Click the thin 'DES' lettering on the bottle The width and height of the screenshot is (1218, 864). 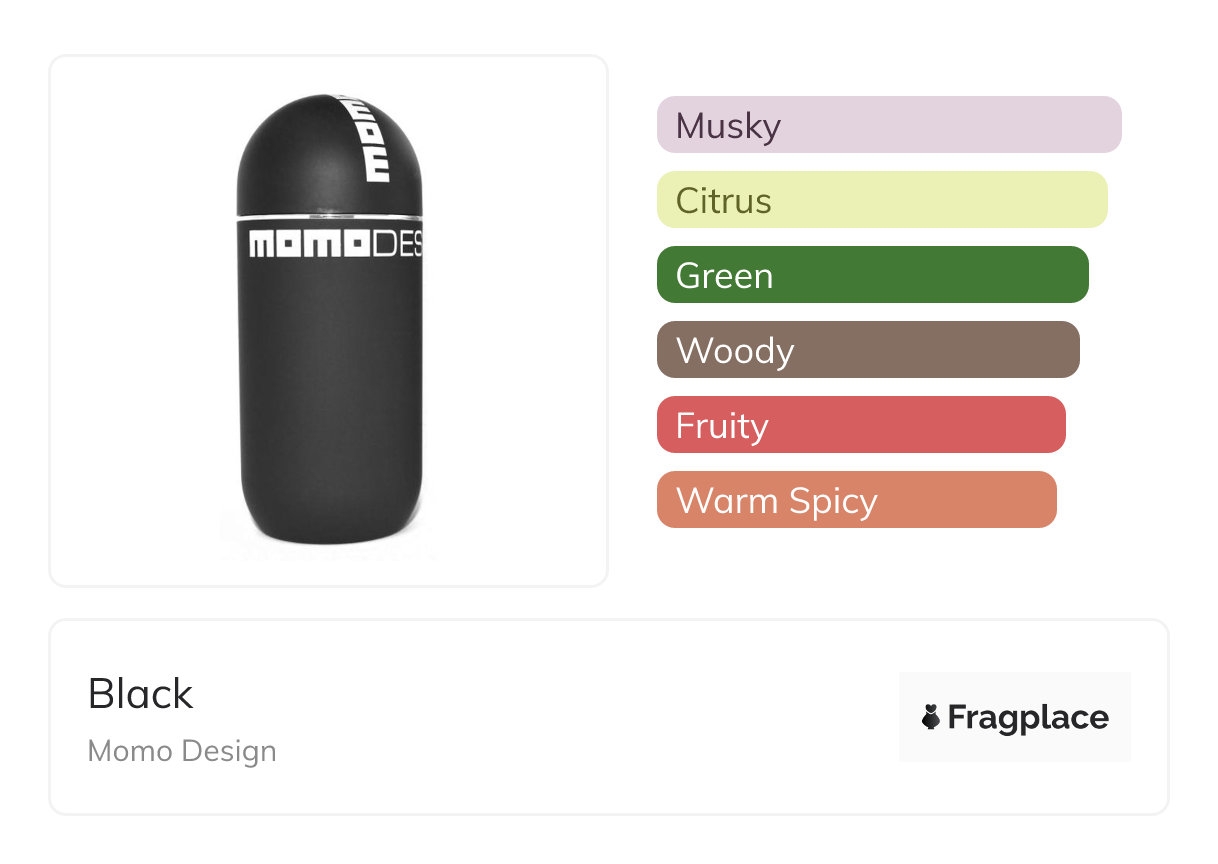pyautogui.click(x=396, y=244)
